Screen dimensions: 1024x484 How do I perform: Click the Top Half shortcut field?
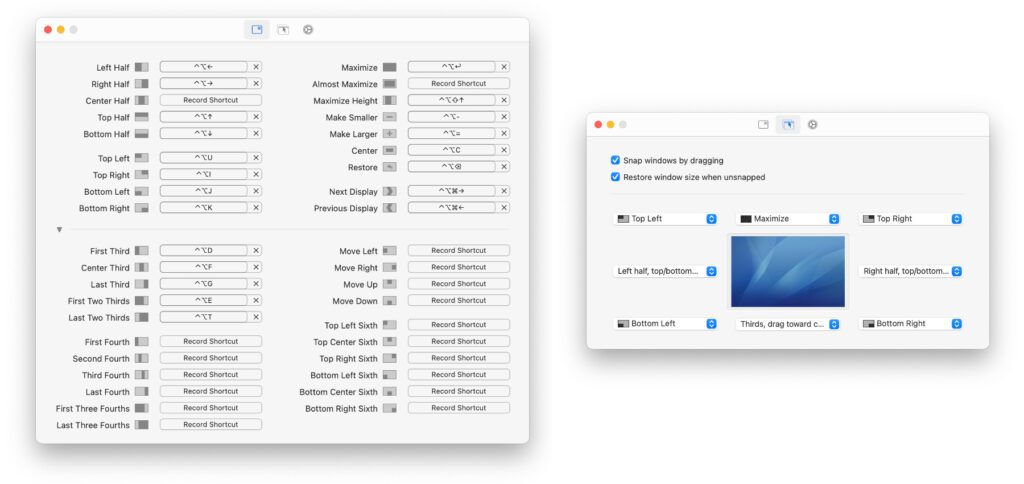coord(203,117)
